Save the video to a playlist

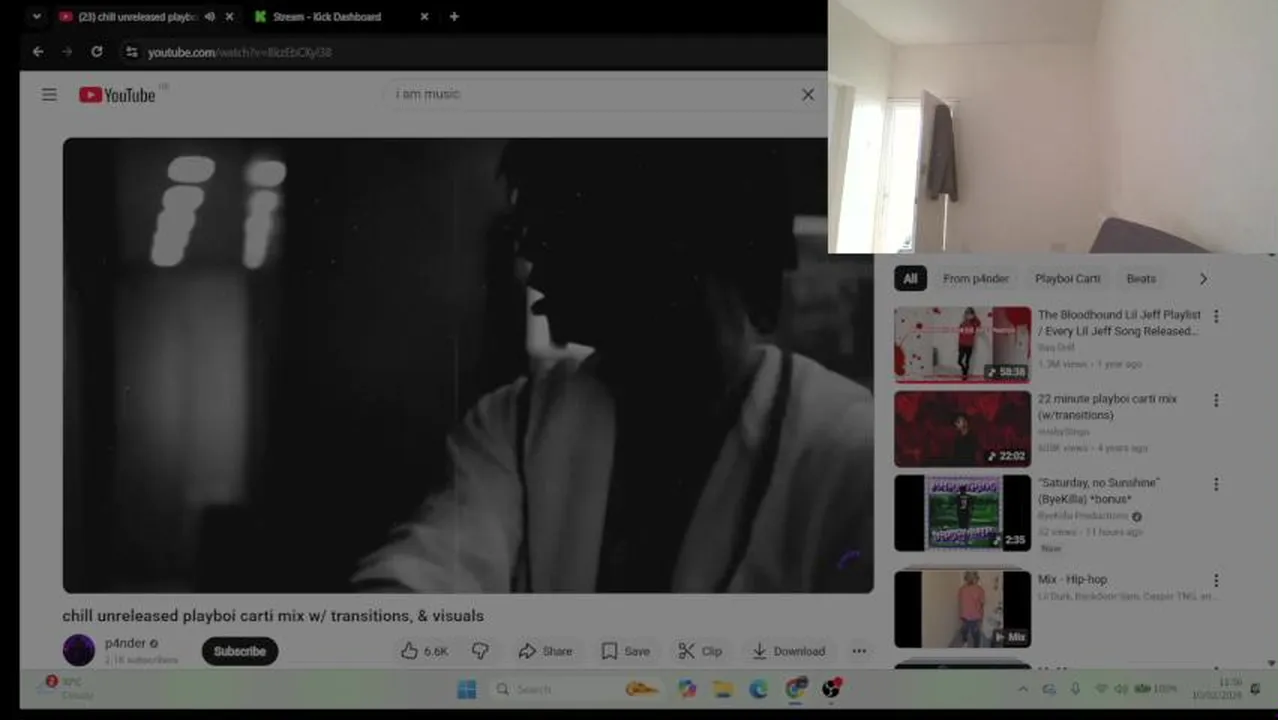626,651
